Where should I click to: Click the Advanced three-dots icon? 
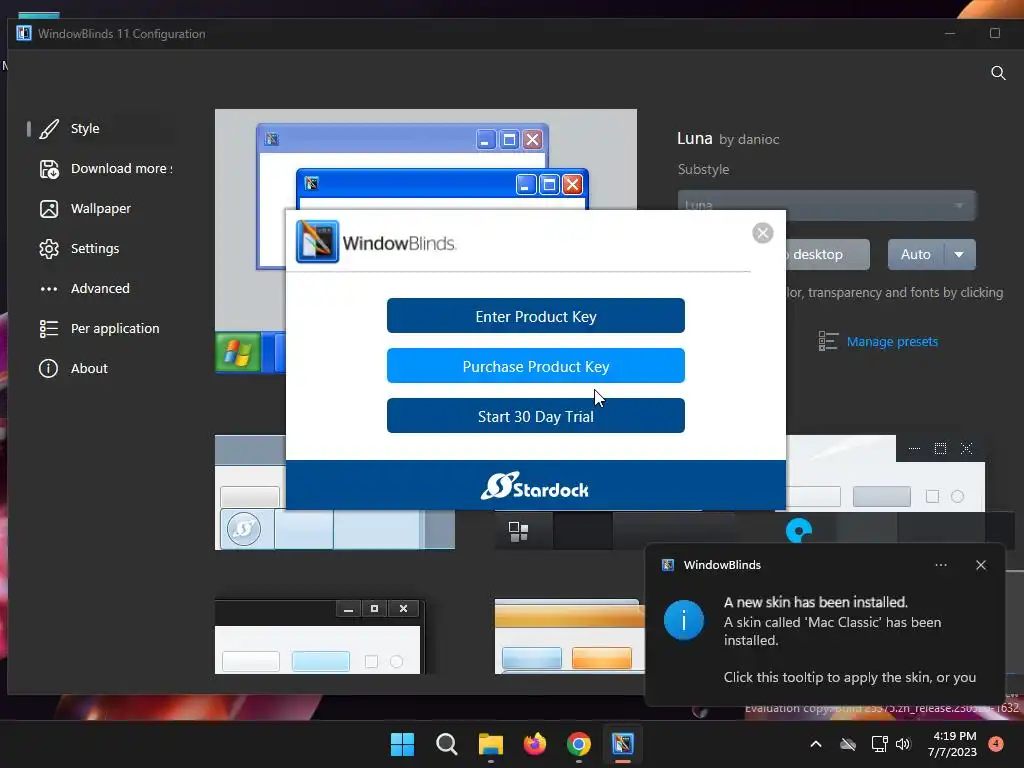(x=49, y=289)
